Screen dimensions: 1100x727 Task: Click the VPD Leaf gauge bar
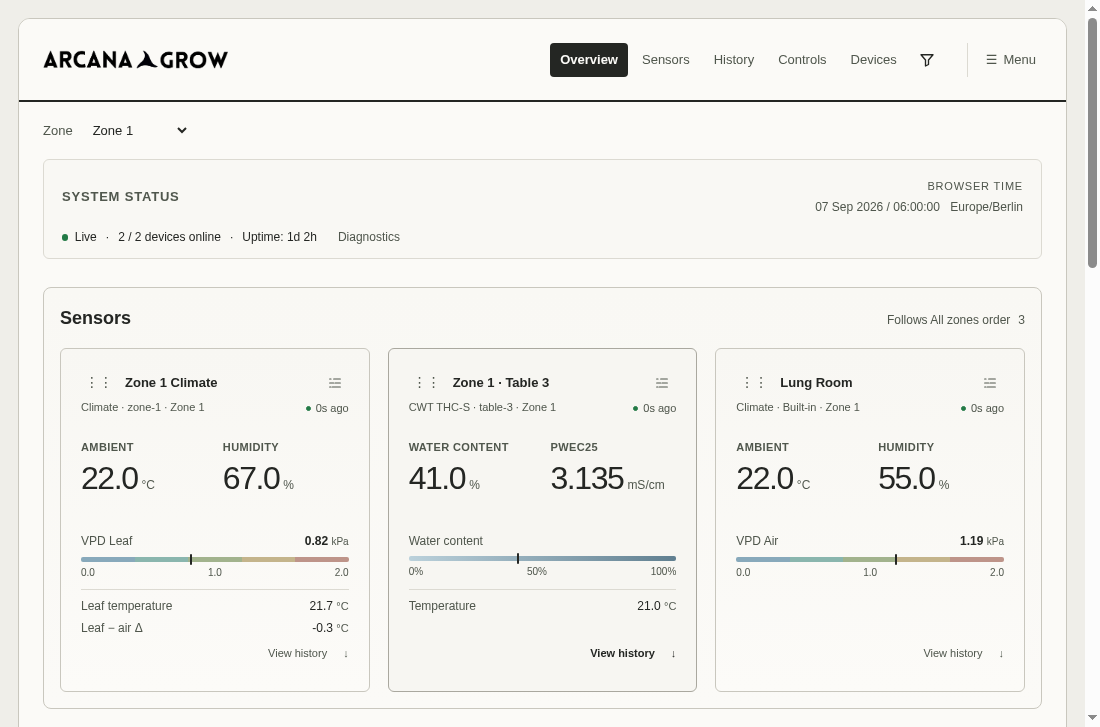[215, 559]
